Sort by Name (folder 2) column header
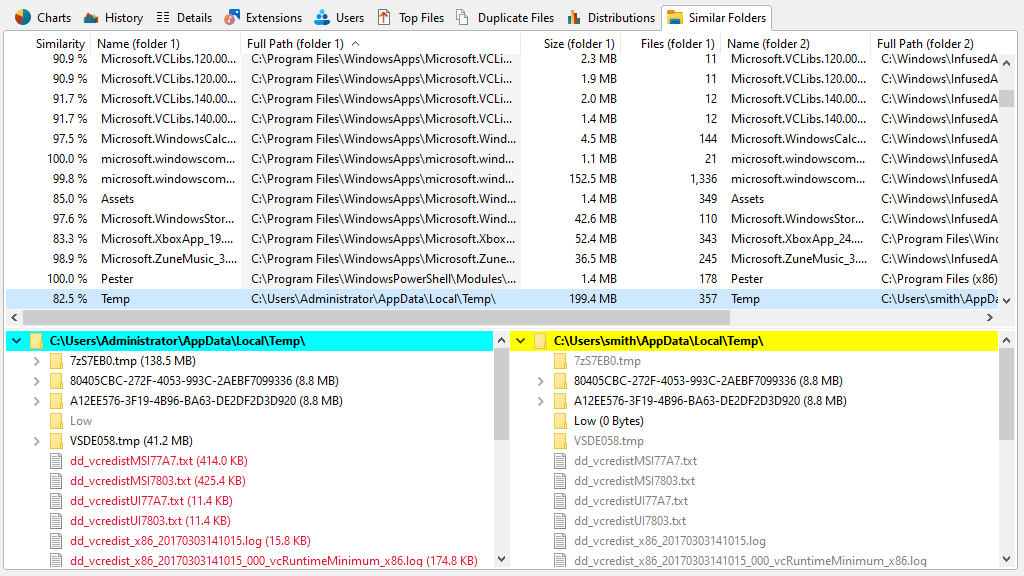The height and width of the screenshot is (576, 1024). [x=795, y=44]
